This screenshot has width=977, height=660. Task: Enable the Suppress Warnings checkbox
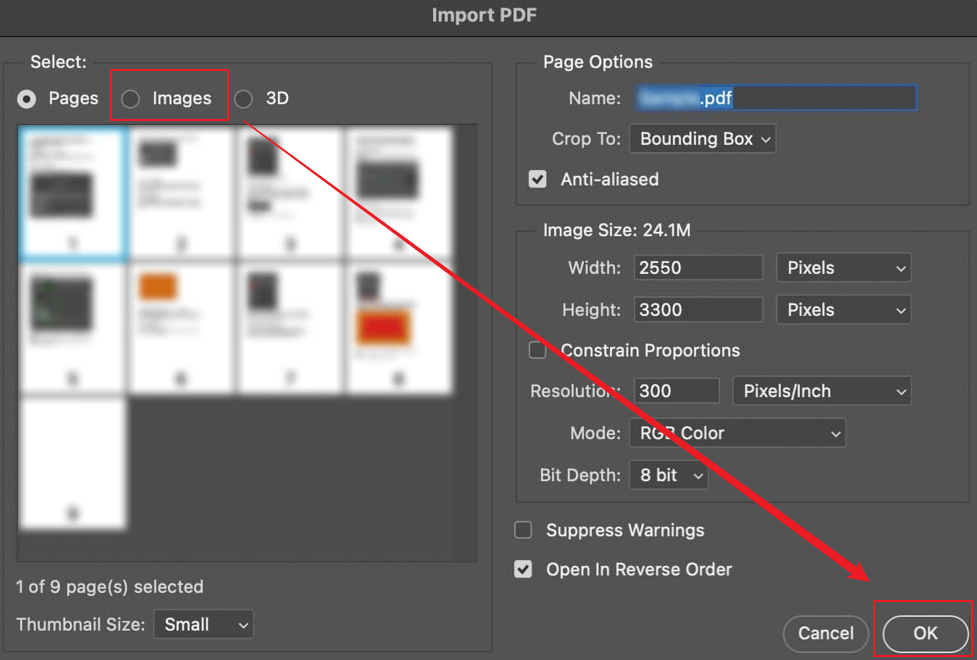(x=522, y=530)
